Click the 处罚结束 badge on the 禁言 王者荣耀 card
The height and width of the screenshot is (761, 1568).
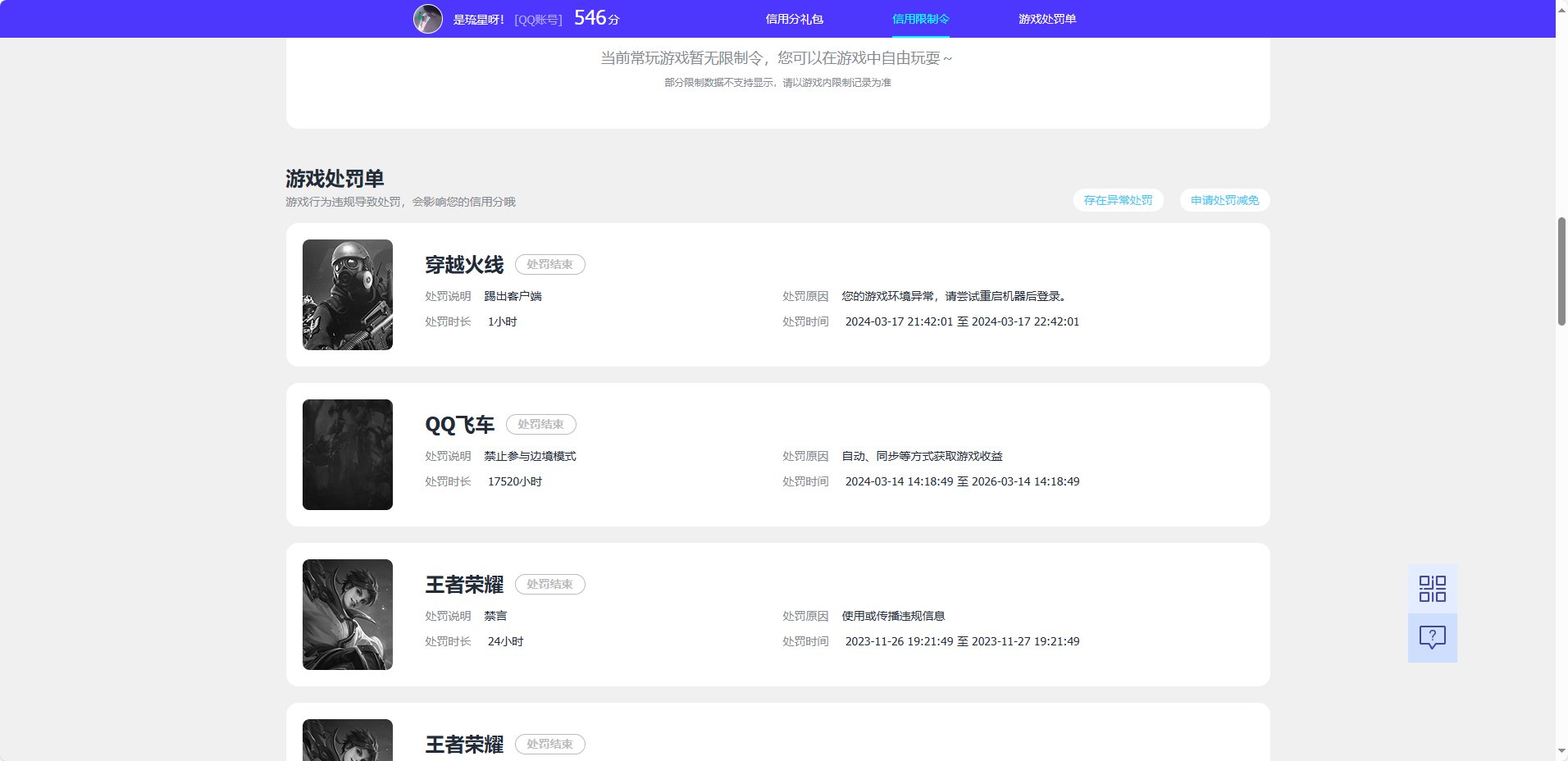549,584
